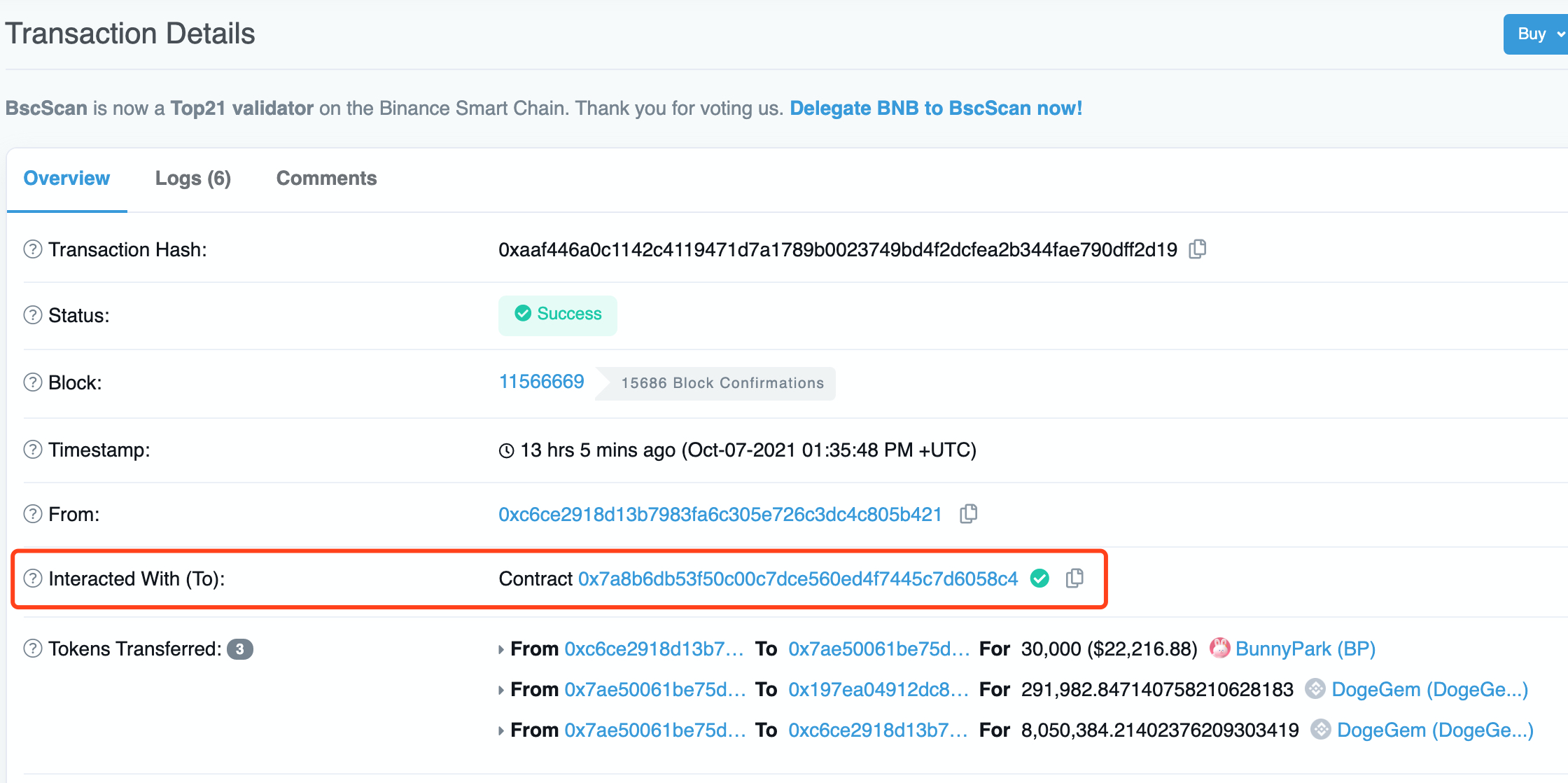This screenshot has height=783, width=1568.
Task: Click the BunnyPark token logo icon
Action: pyautogui.click(x=1219, y=649)
